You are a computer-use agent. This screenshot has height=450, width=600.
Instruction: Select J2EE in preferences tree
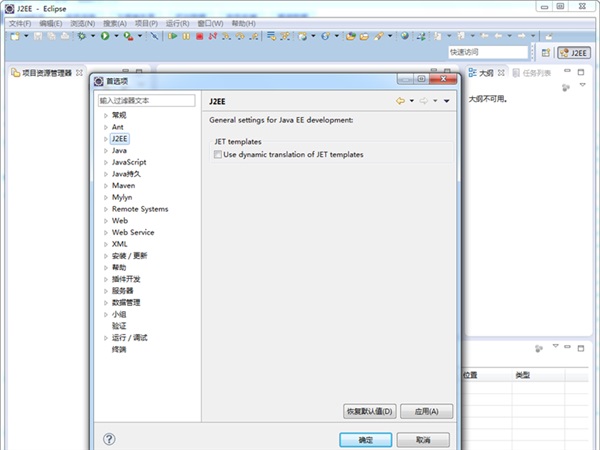[119, 139]
